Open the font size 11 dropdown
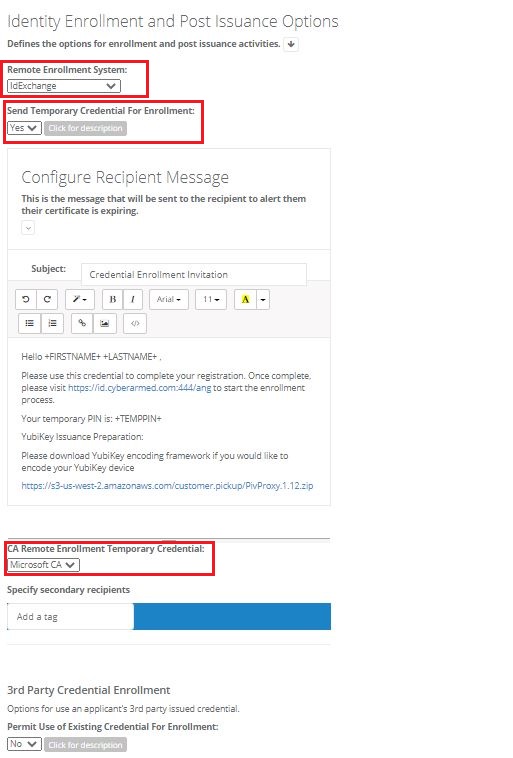 pos(211,299)
